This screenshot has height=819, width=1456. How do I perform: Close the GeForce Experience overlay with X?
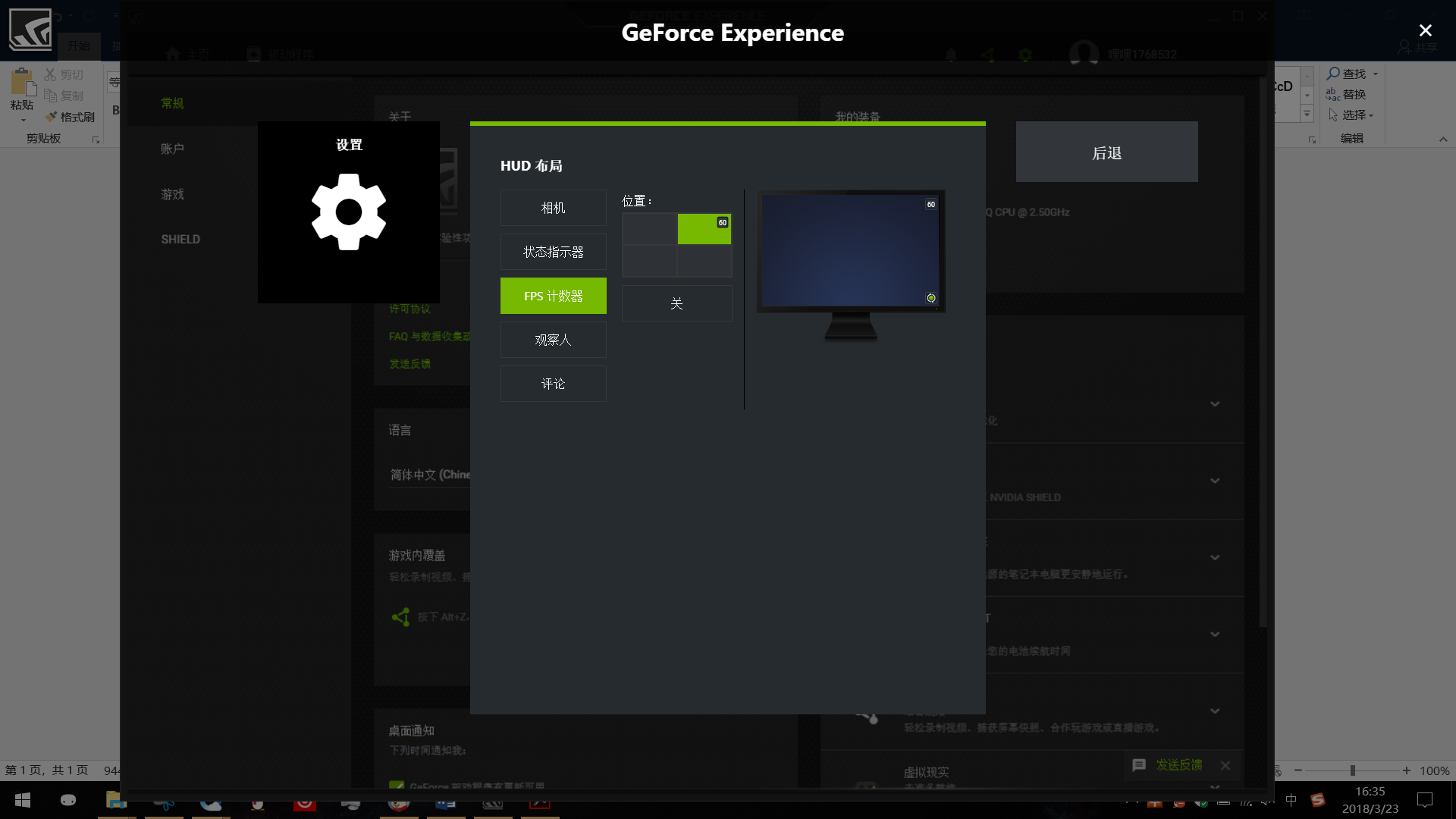pos(1425,30)
